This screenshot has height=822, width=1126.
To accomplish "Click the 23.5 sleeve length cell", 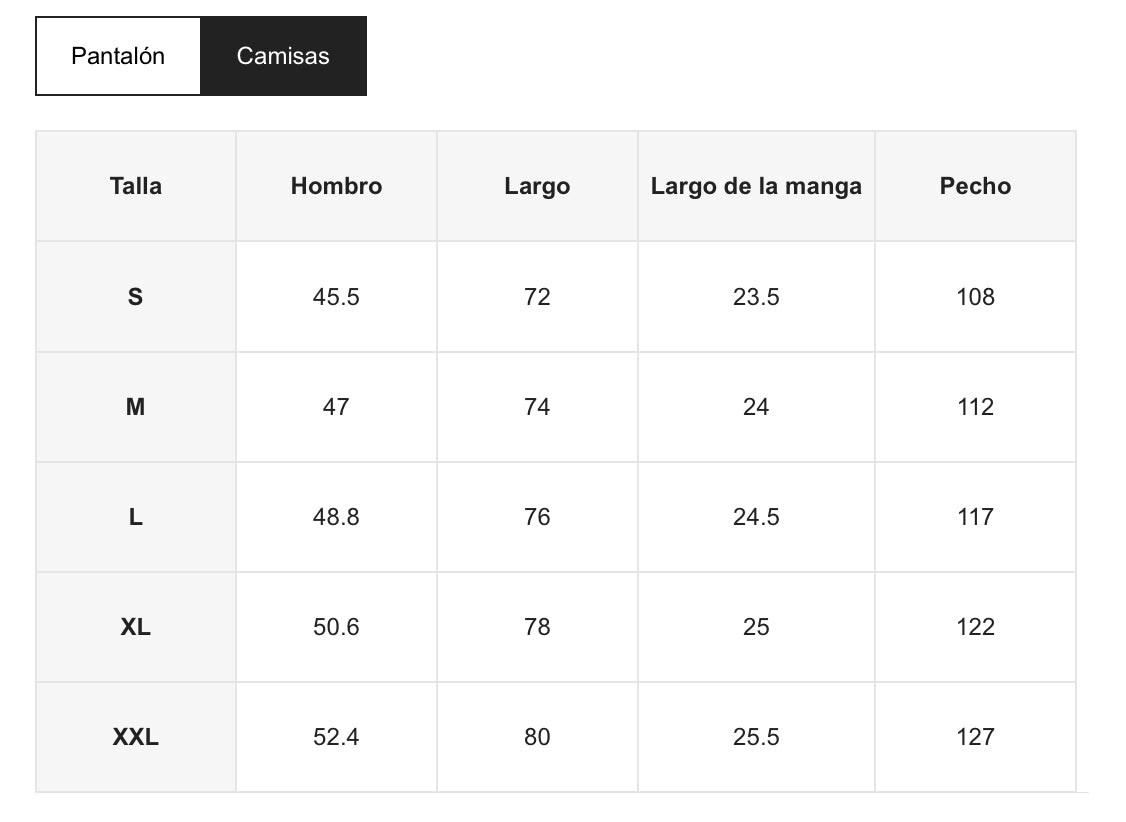I will click(756, 297).
